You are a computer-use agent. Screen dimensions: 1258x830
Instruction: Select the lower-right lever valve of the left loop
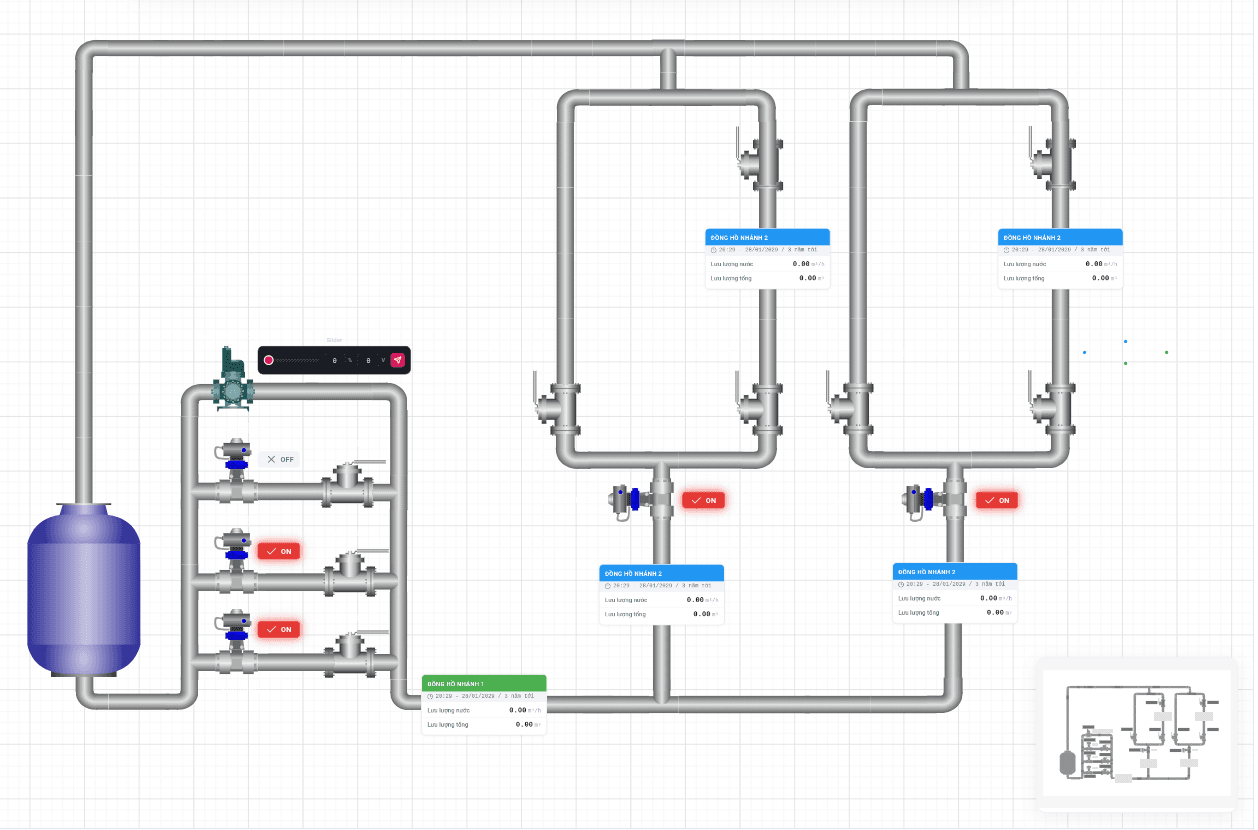759,402
